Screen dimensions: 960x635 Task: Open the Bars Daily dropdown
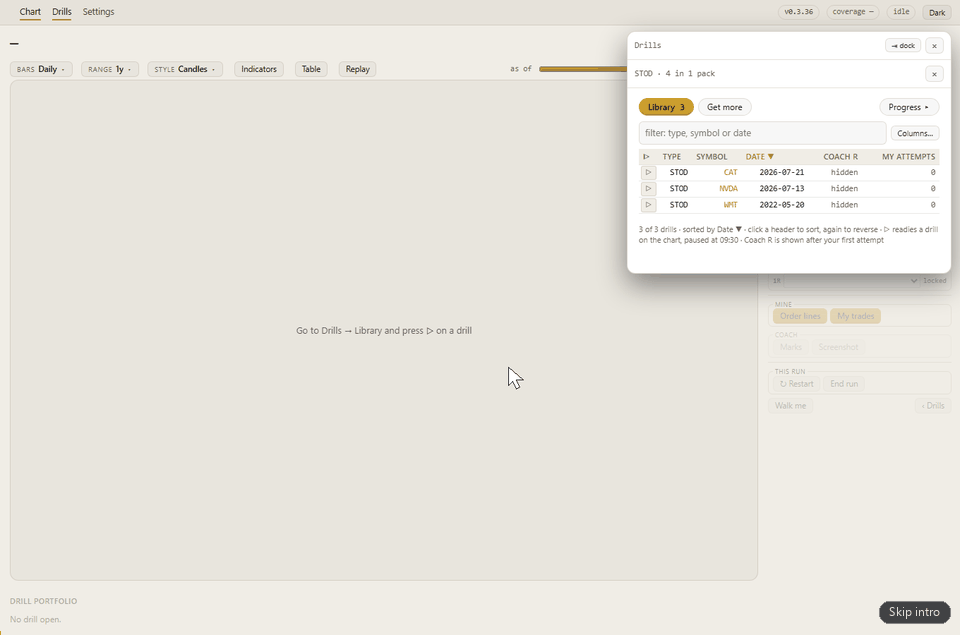pos(41,69)
